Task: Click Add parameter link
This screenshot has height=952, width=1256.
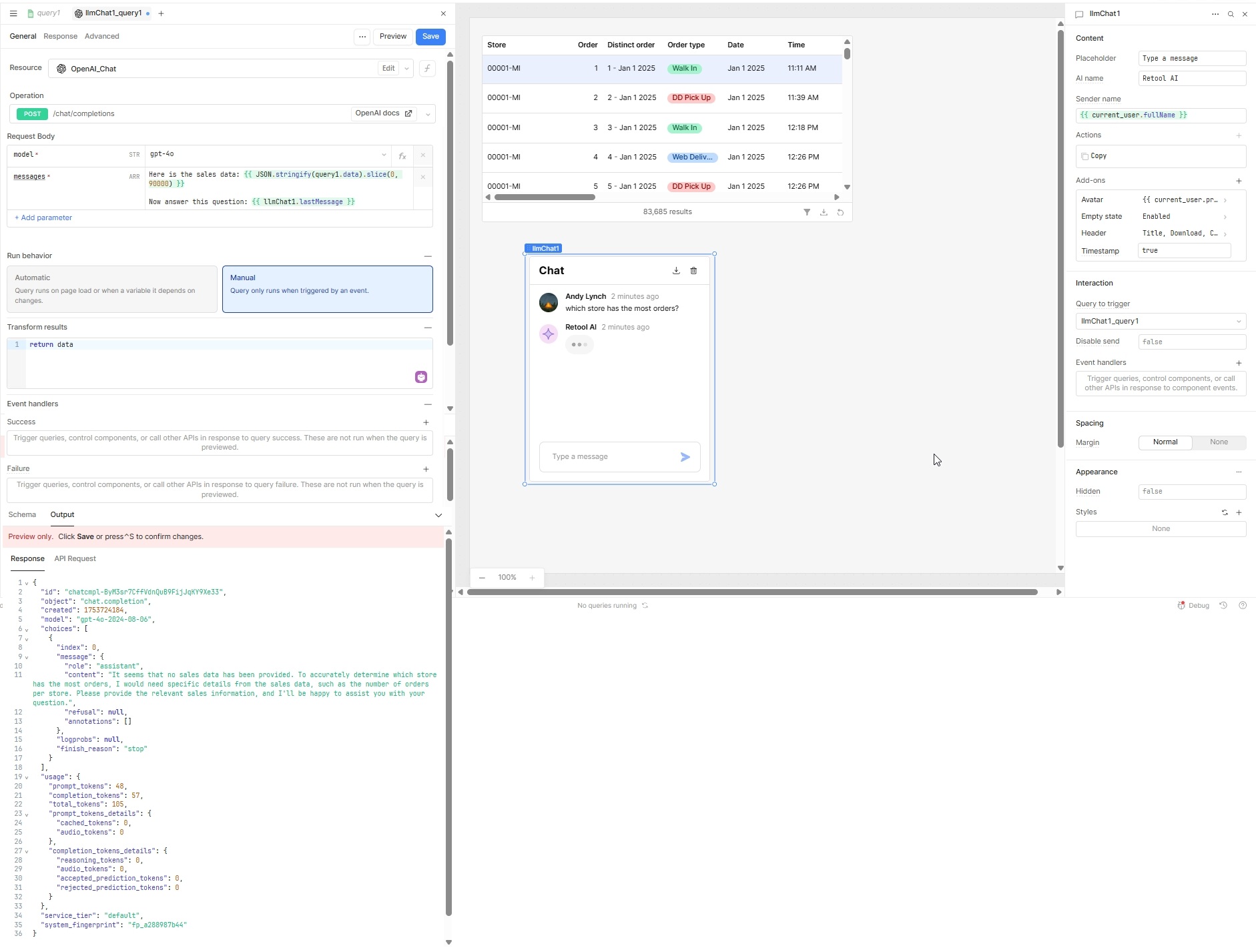Action: click(x=43, y=218)
